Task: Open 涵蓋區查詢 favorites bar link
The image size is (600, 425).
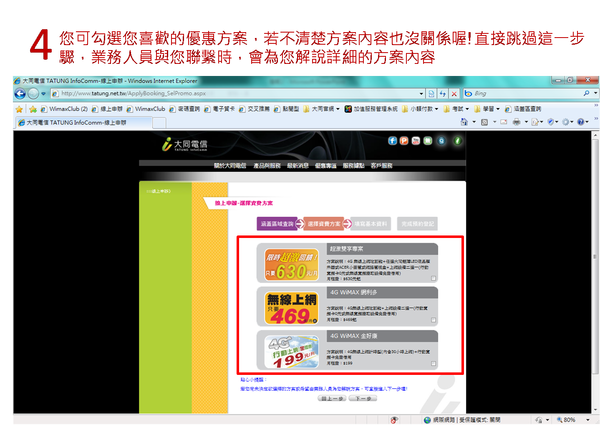Action: tap(523, 109)
